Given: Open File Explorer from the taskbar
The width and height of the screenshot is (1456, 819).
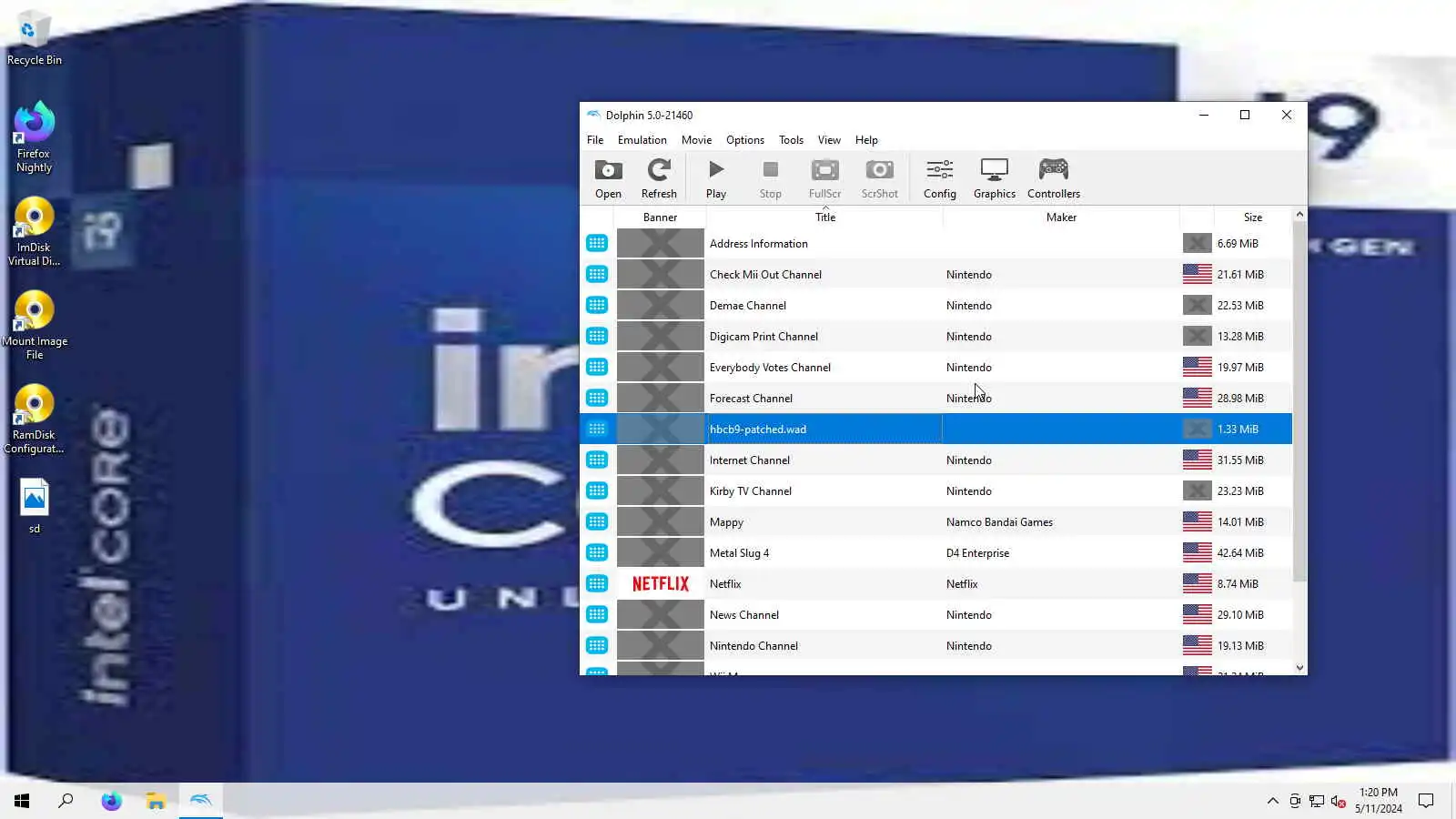Looking at the screenshot, I should [156, 801].
